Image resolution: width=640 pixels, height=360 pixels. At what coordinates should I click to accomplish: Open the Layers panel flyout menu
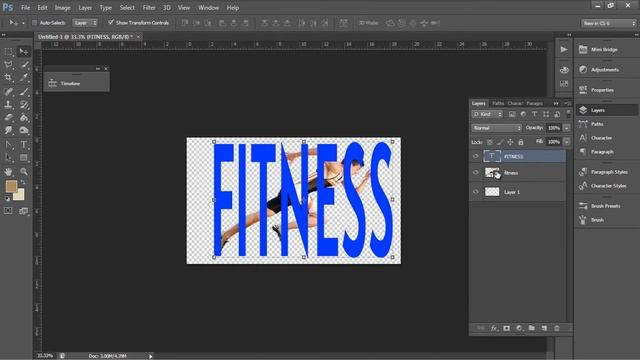coord(567,103)
